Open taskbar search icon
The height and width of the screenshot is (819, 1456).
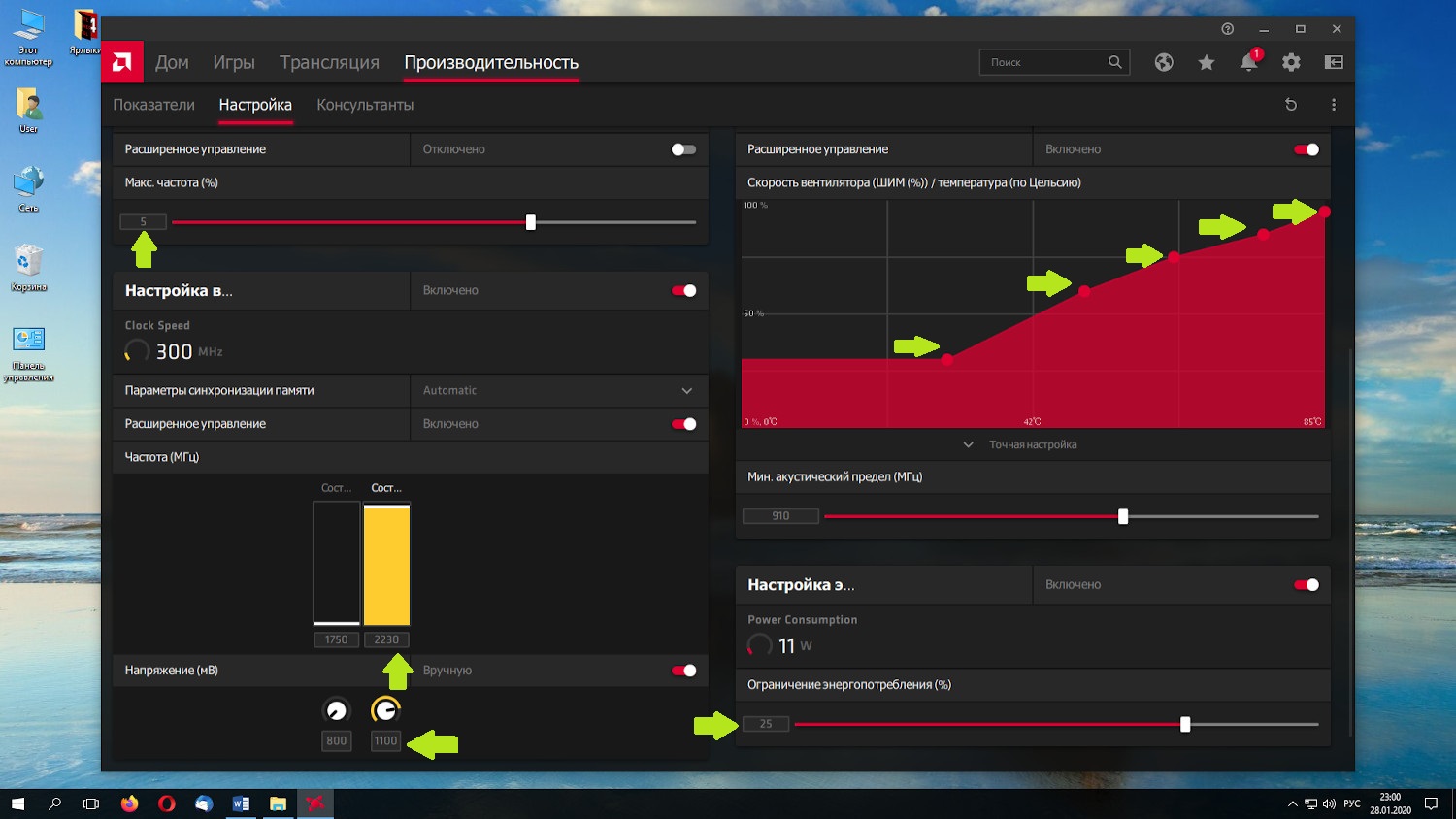pyautogui.click(x=54, y=803)
